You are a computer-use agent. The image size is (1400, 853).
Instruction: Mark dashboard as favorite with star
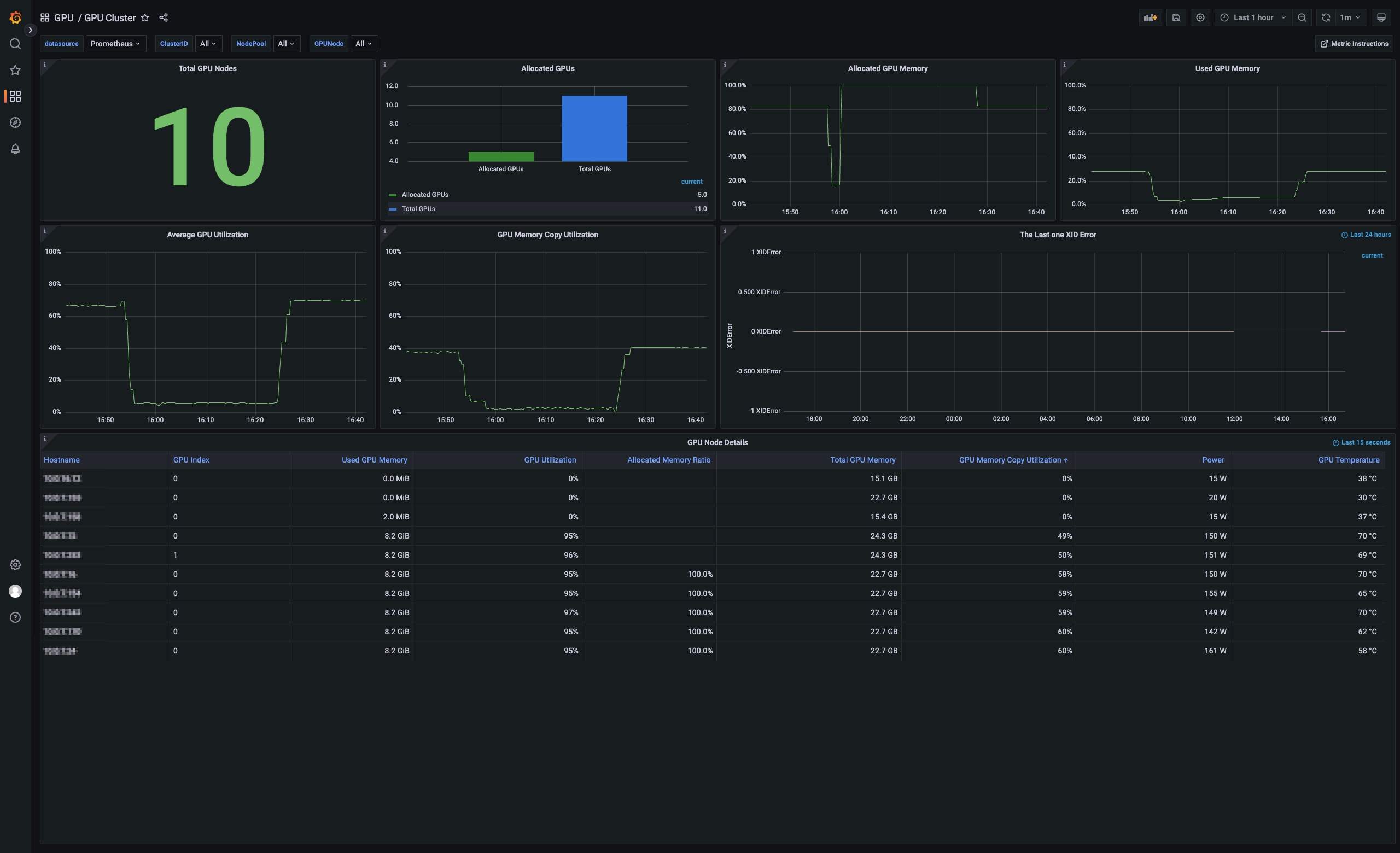click(x=145, y=17)
